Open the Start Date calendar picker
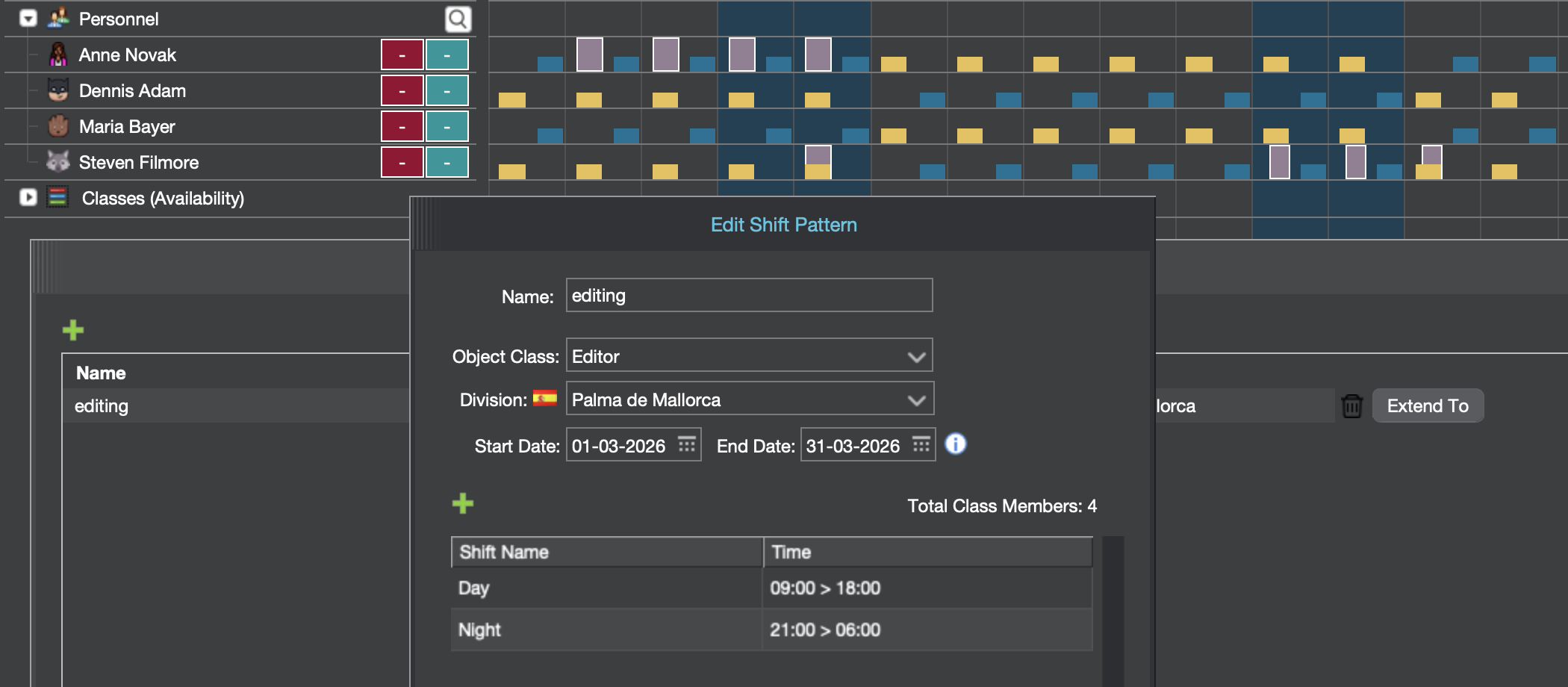Screen dimensions: 1568x687 pyautogui.click(x=686, y=445)
